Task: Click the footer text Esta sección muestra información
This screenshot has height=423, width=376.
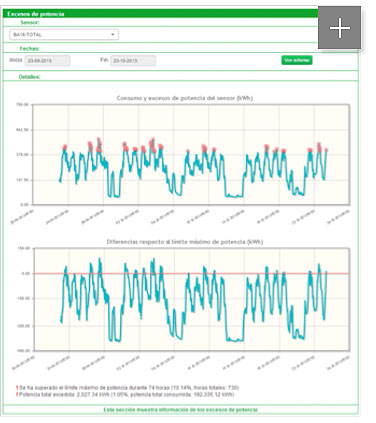Action: coord(180,410)
